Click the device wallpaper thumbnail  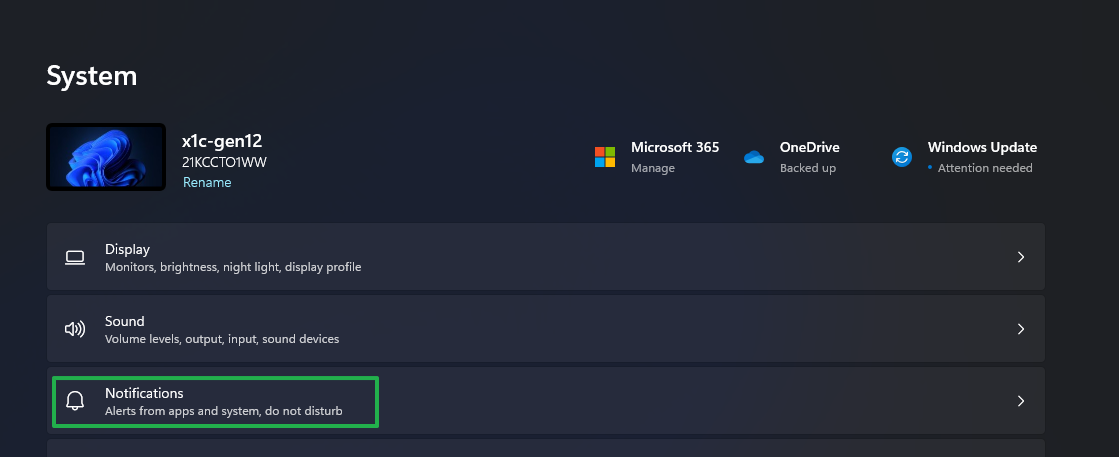point(106,157)
